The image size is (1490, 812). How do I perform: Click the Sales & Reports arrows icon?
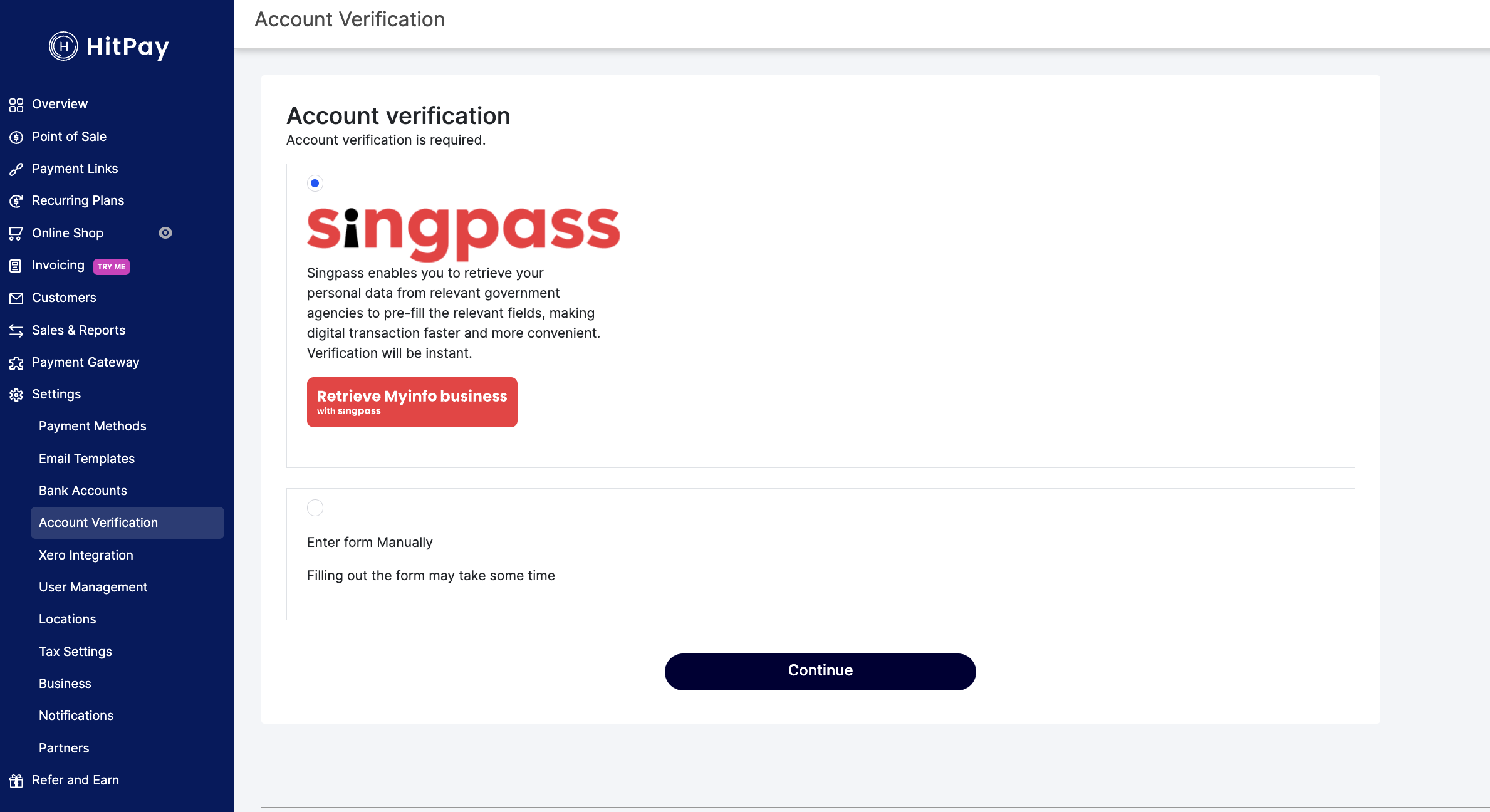(x=16, y=331)
